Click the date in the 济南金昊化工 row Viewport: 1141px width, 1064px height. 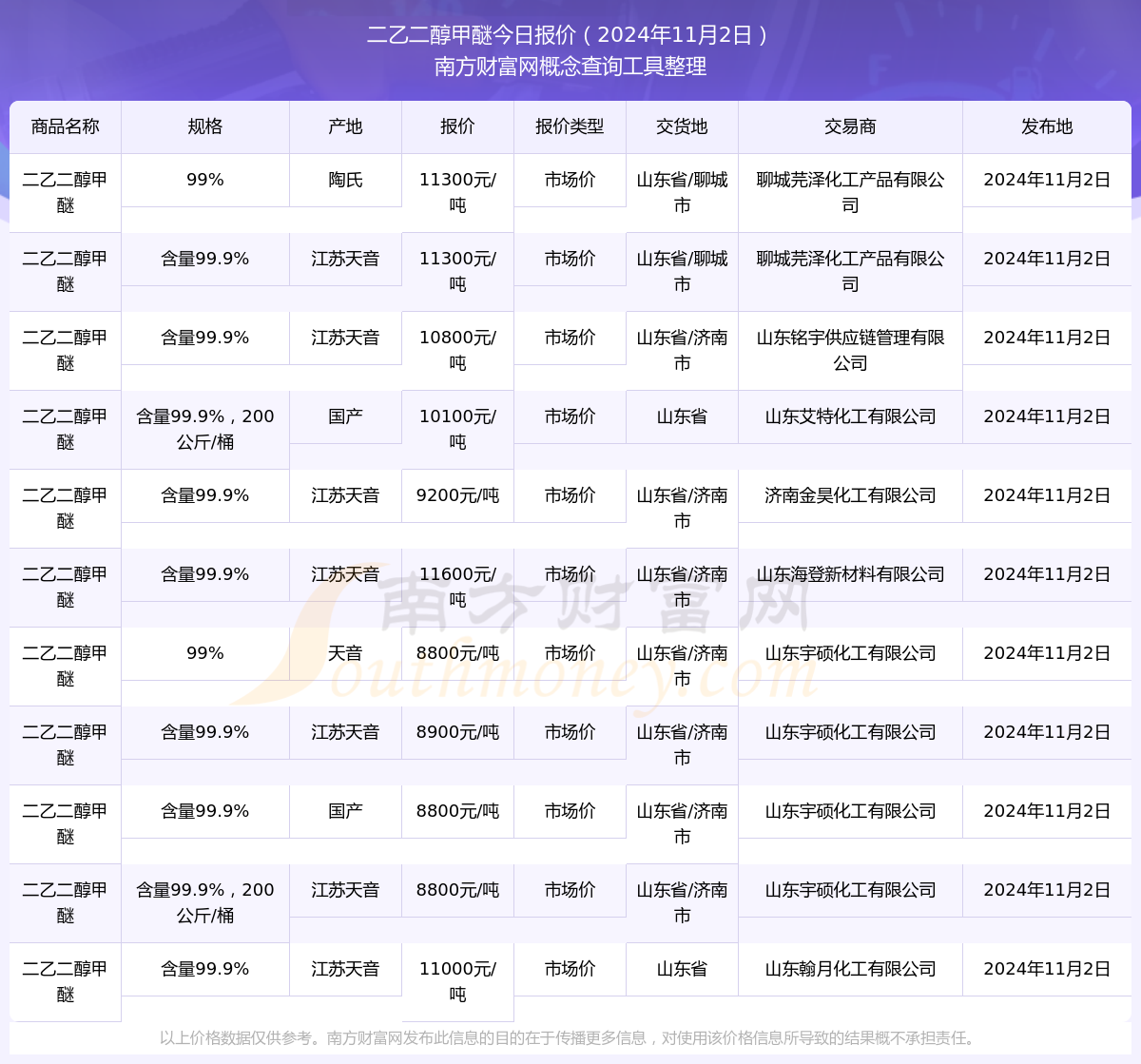1047,495
